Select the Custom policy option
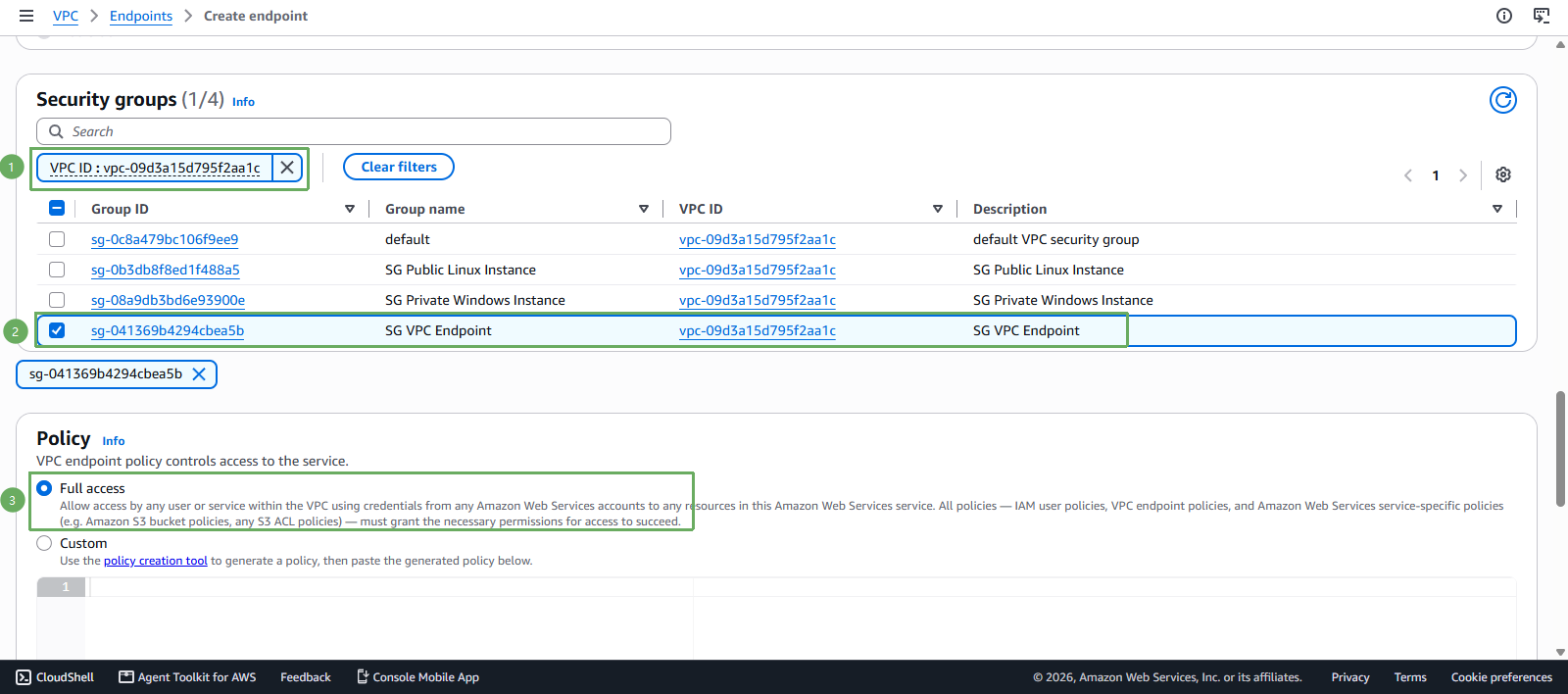This screenshot has height=694, width=1568. (44, 543)
